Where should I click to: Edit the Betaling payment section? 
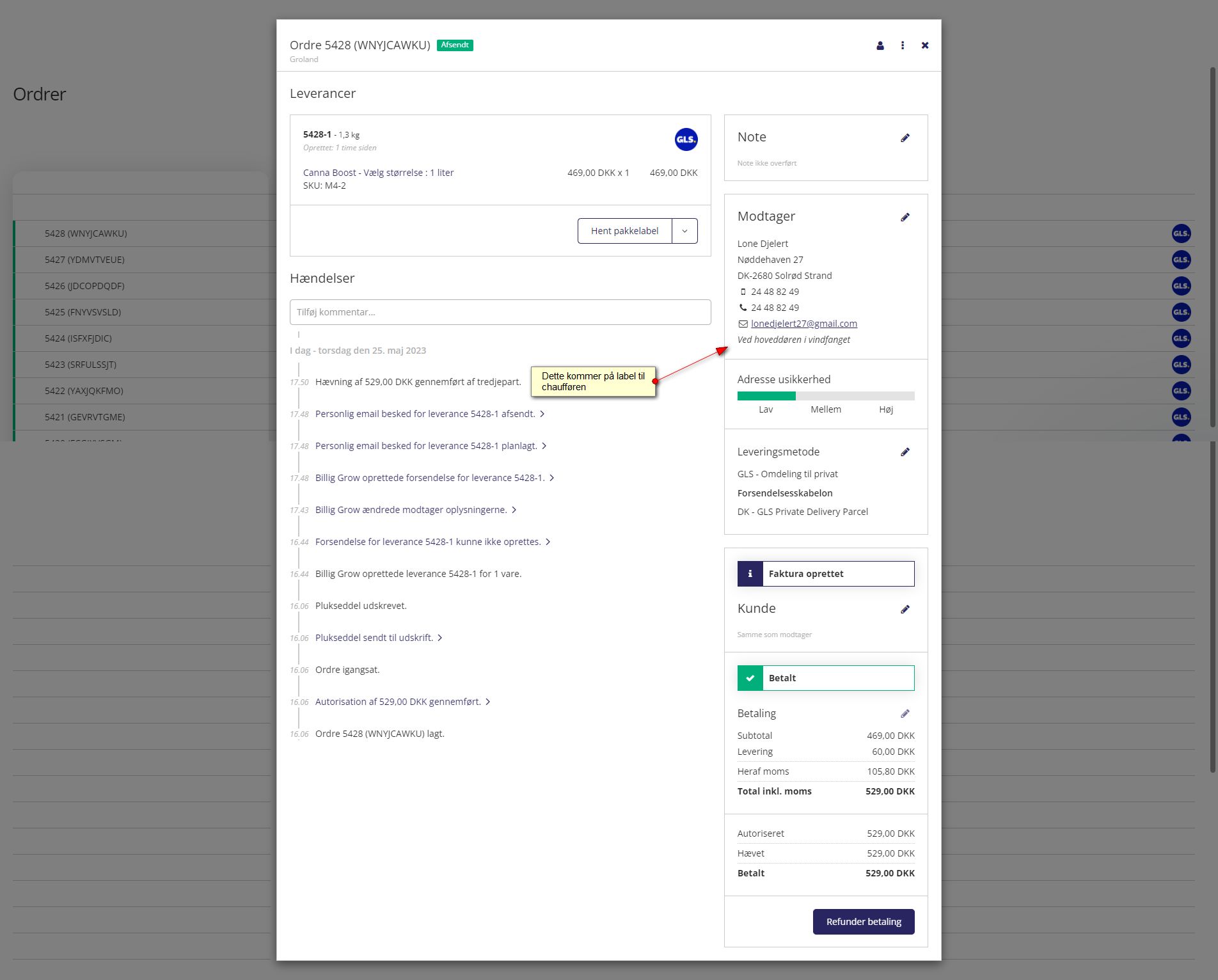pyautogui.click(x=905, y=713)
